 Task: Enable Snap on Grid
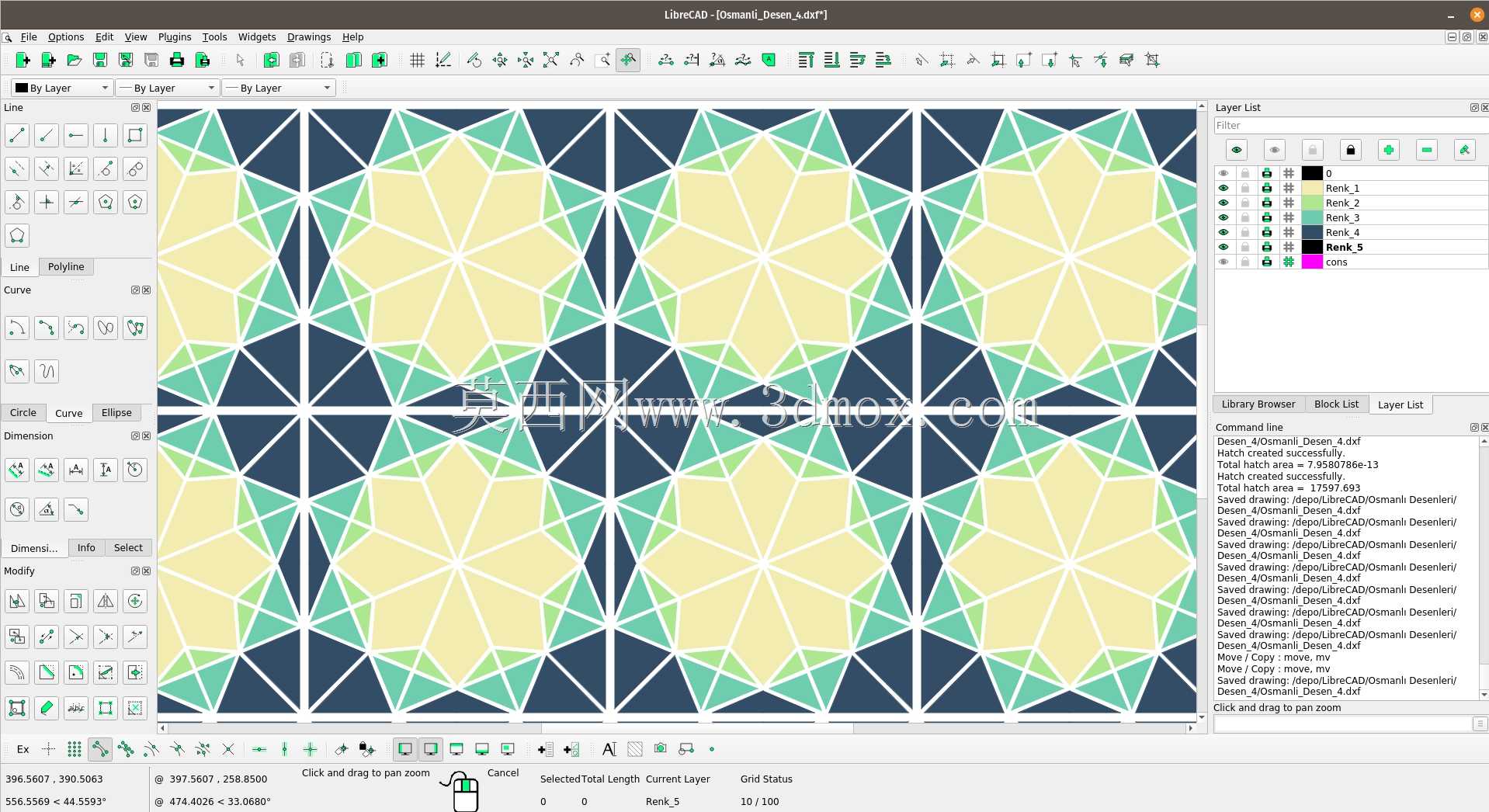point(75,749)
